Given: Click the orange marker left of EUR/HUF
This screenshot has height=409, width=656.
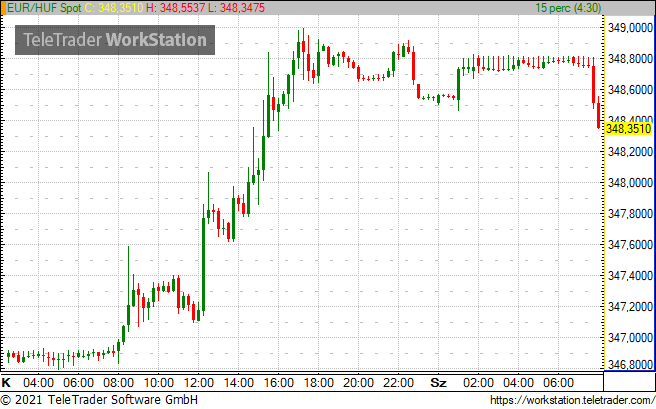Looking at the screenshot, I should pyautogui.click(x=3, y=8).
